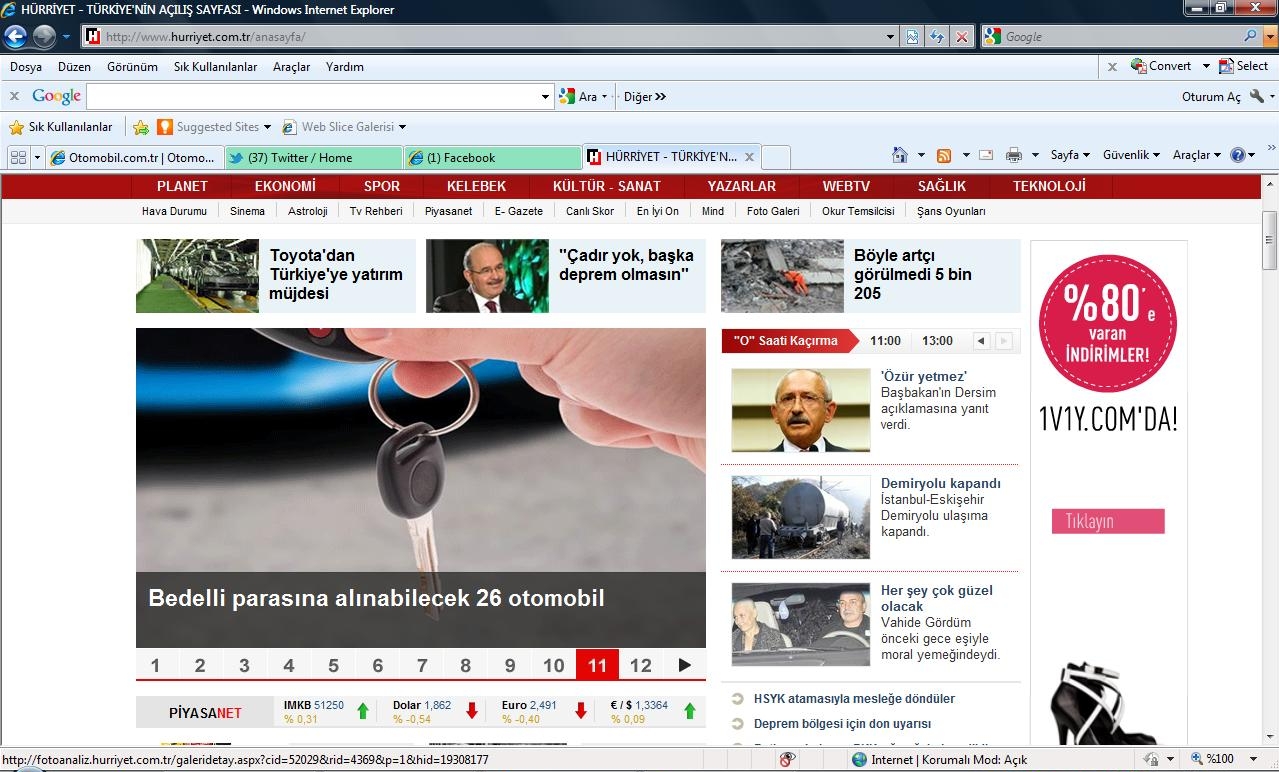Switch to the Facebook tab
Screen dimensions: 1279x772
point(493,157)
